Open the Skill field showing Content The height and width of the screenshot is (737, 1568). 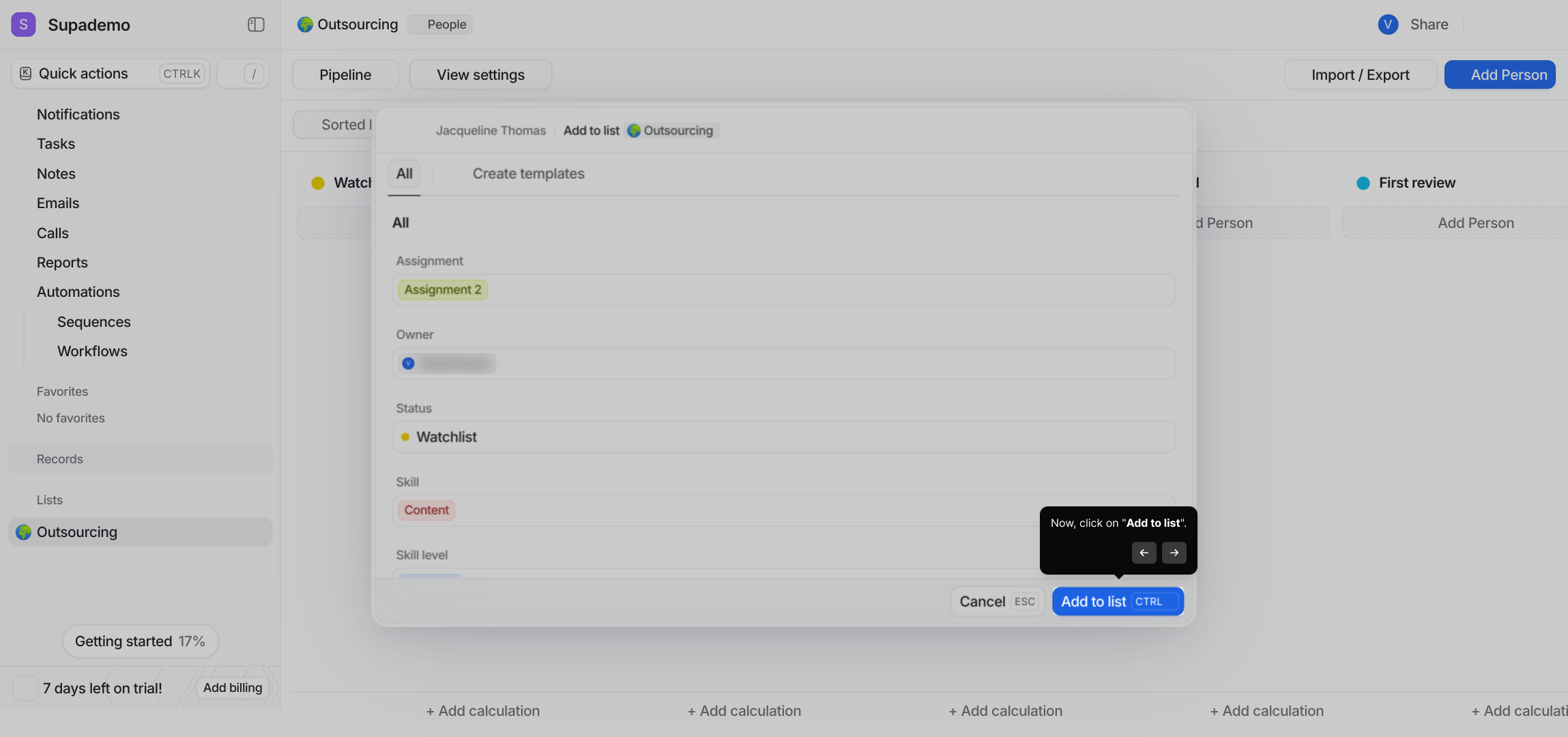tap(783, 510)
